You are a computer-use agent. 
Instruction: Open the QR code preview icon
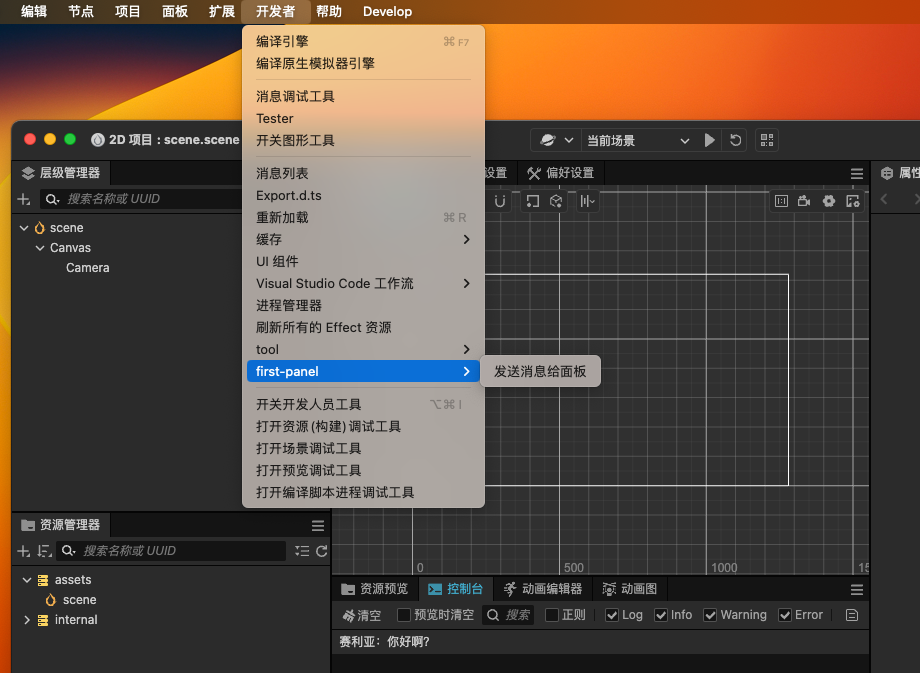tap(767, 140)
